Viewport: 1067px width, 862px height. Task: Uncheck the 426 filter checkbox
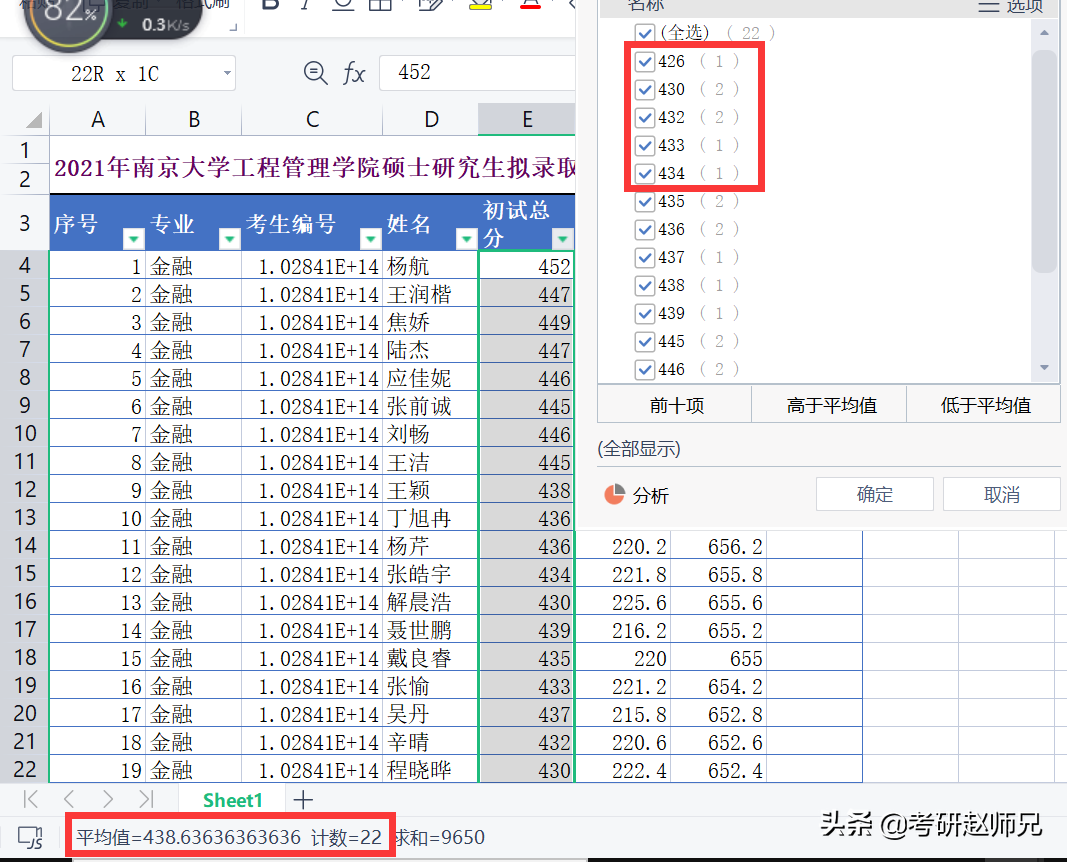tap(645, 61)
